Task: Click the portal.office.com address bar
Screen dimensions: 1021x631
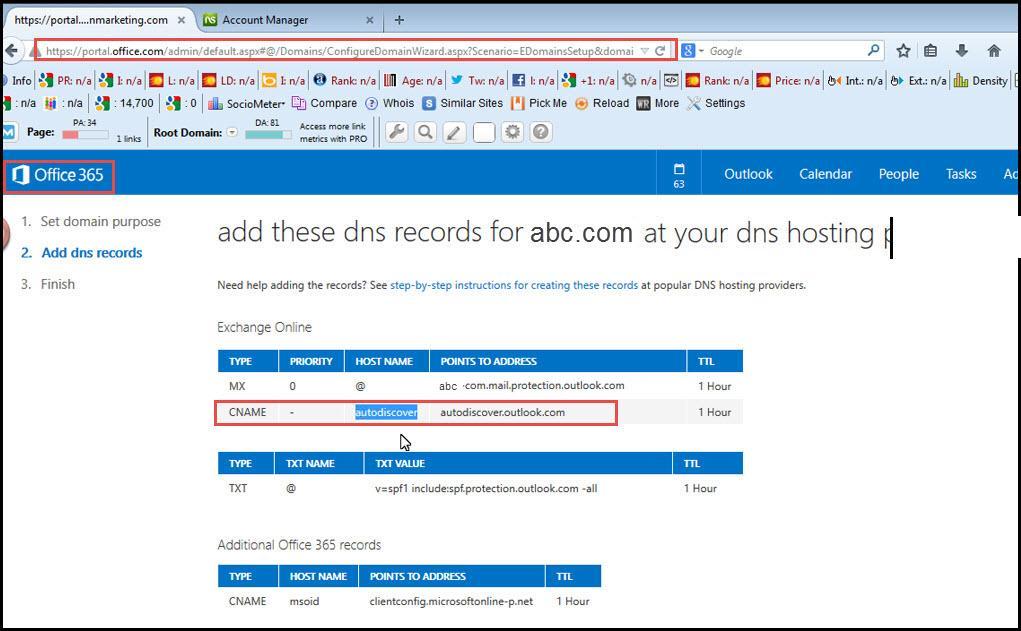Action: coord(339,51)
